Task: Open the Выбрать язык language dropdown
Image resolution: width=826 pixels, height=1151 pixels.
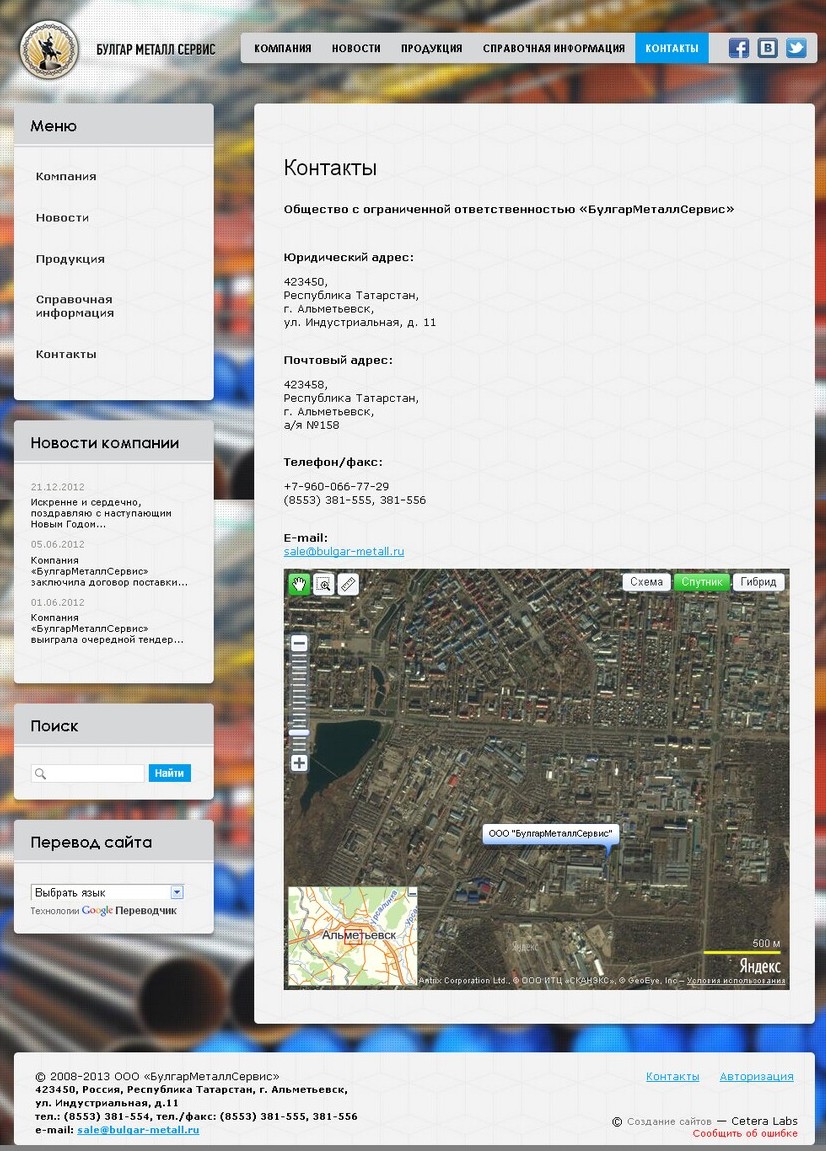Action: coord(107,892)
